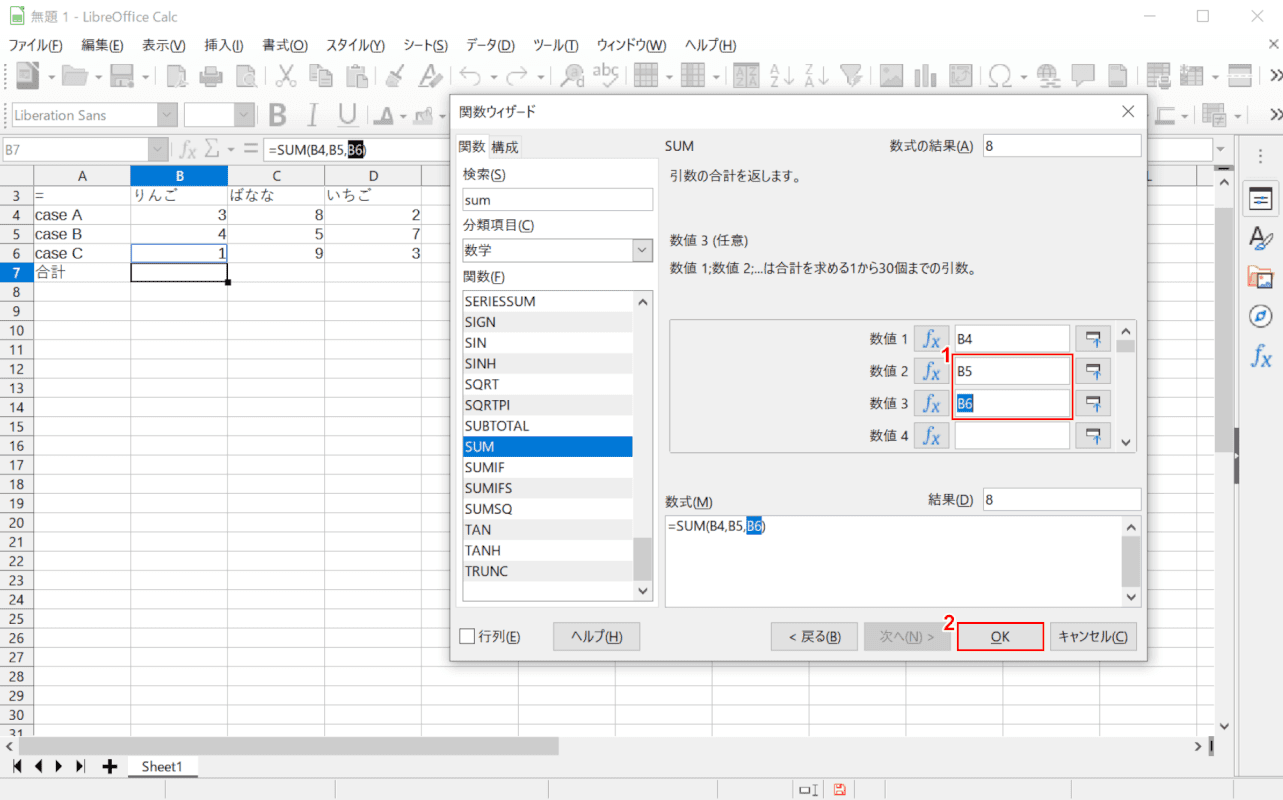This screenshot has height=800, width=1283.
Task: Click the Insert Comment bubble icon
Action: [1082, 76]
